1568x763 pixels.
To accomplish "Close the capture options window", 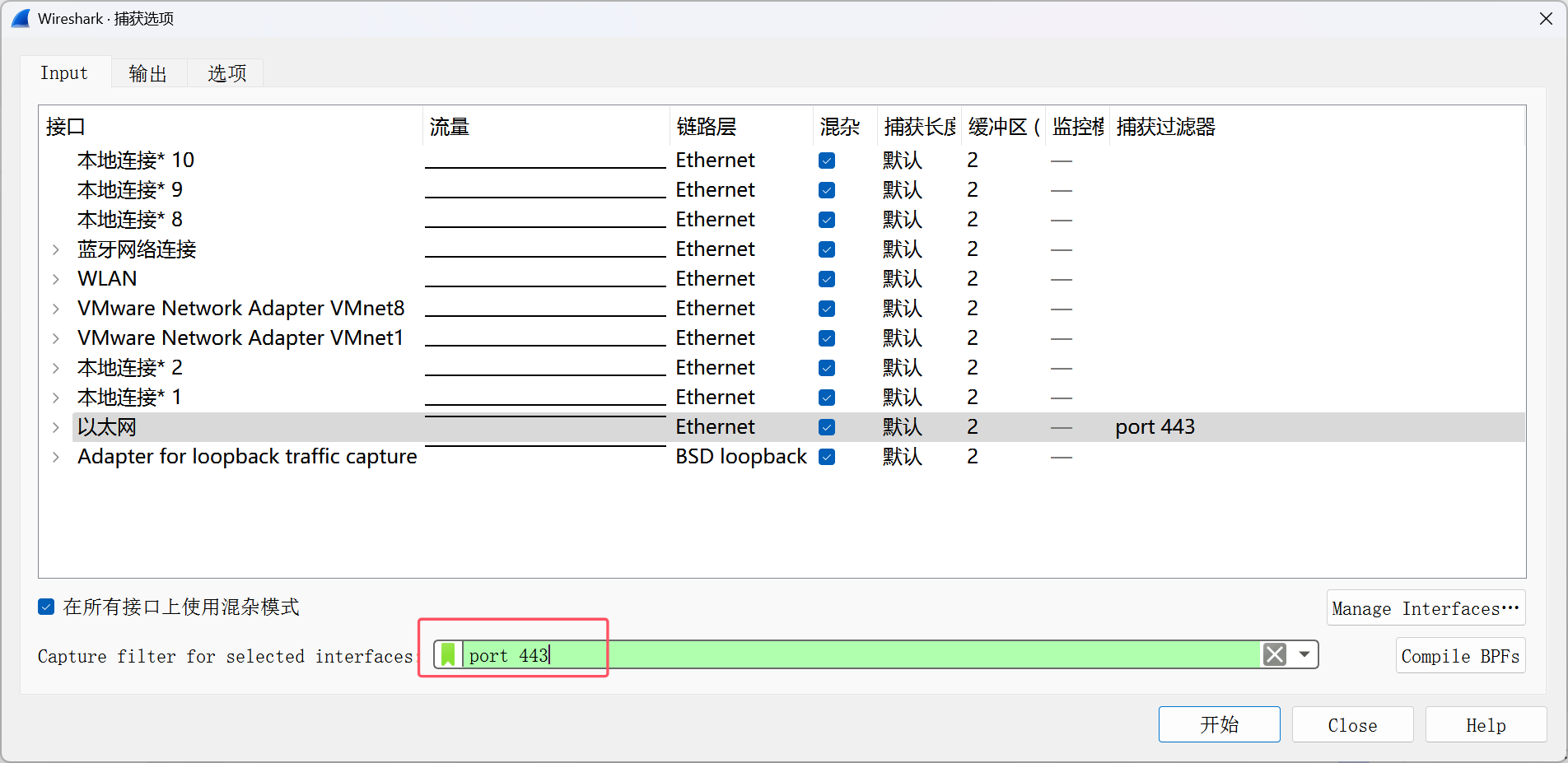I will point(1546,18).
